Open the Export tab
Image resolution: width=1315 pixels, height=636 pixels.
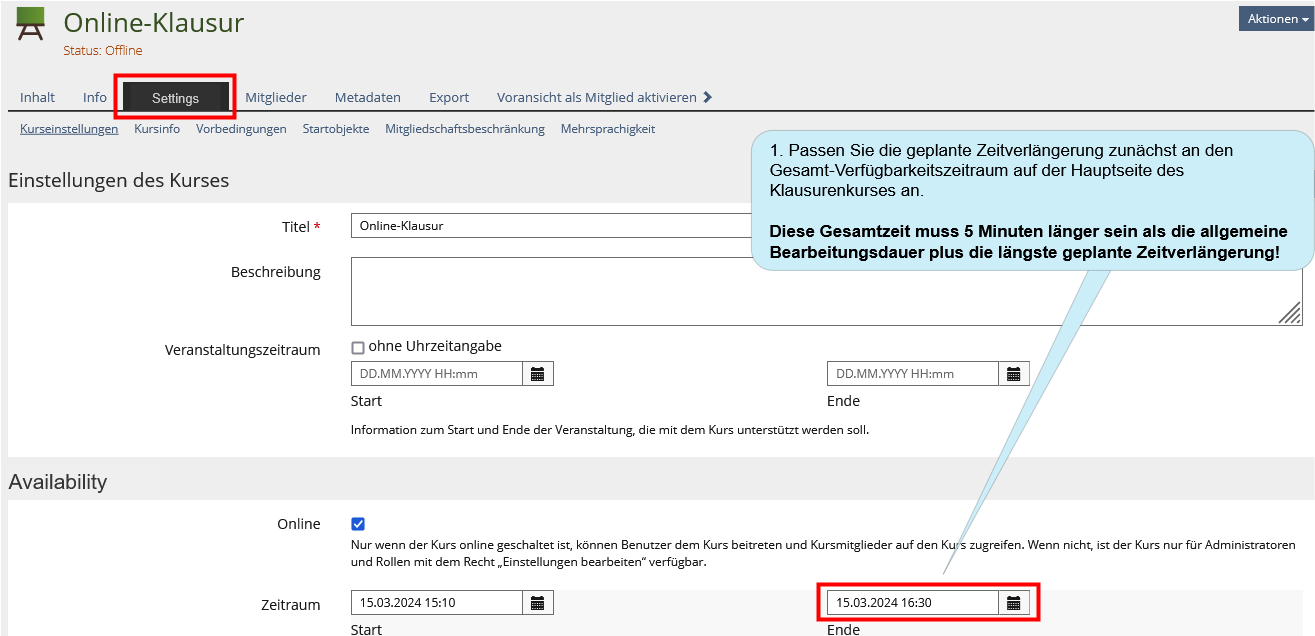[x=449, y=97]
